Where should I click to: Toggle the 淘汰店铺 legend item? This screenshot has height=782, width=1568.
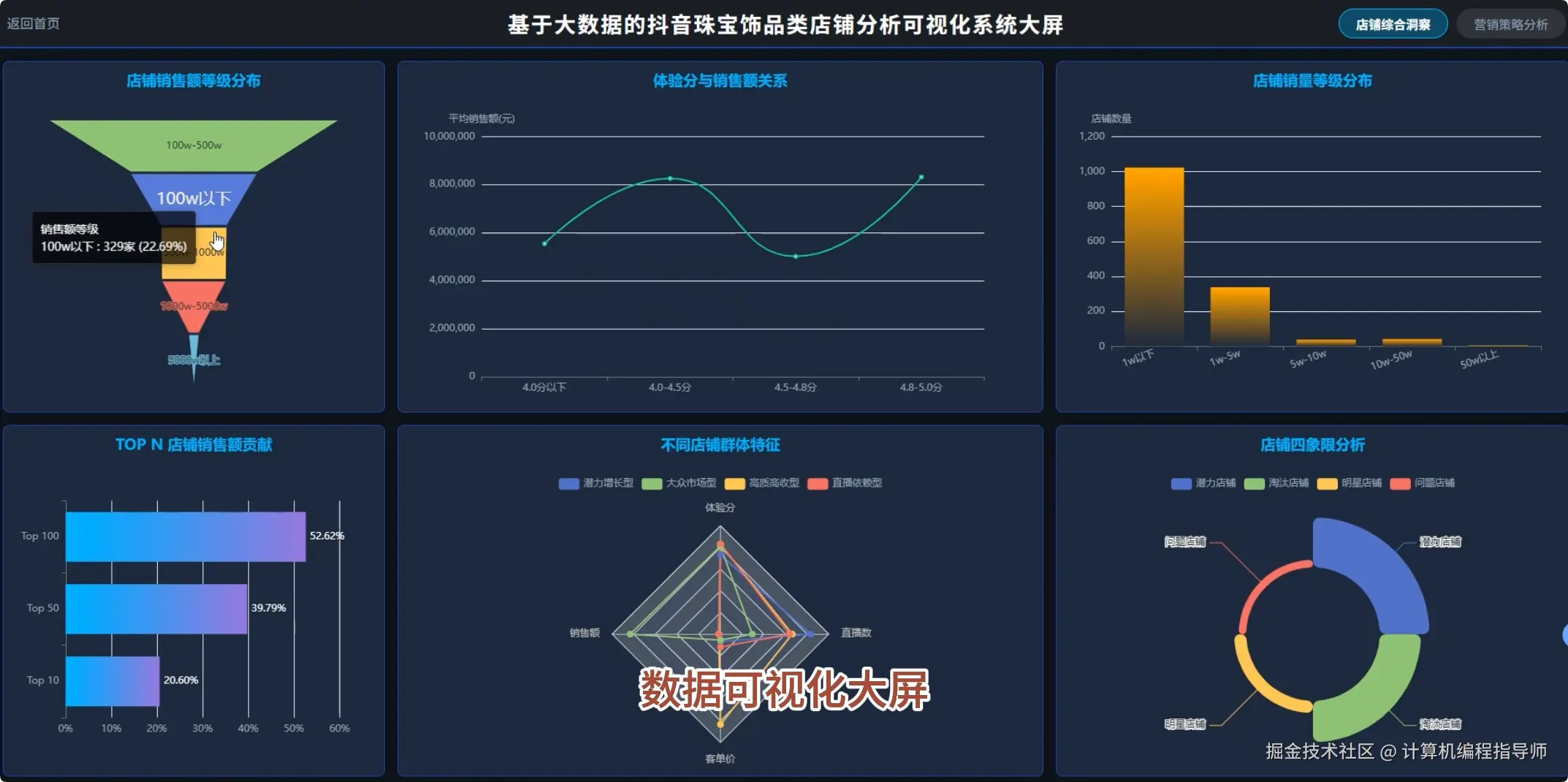click(1276, 483)
